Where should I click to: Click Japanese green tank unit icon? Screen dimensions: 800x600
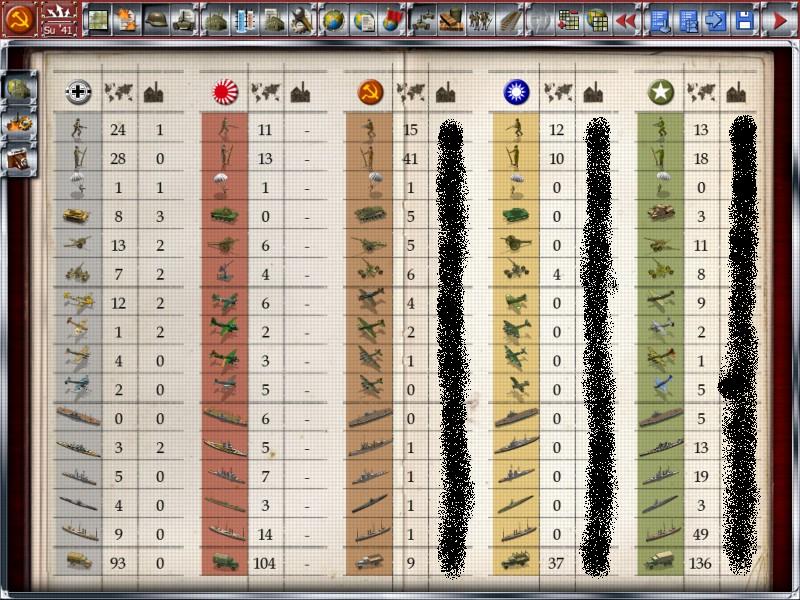[224, 215]
